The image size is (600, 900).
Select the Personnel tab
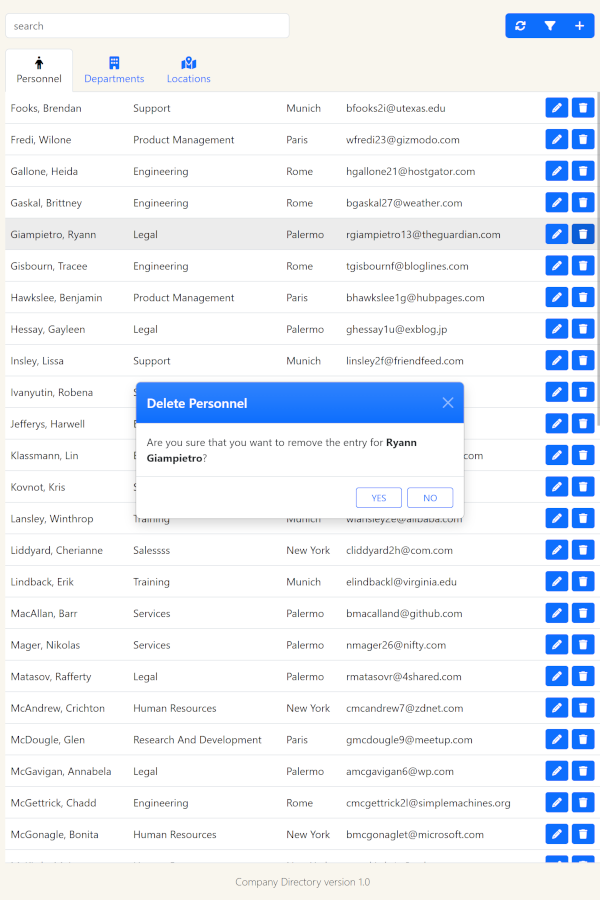(39, 70)
